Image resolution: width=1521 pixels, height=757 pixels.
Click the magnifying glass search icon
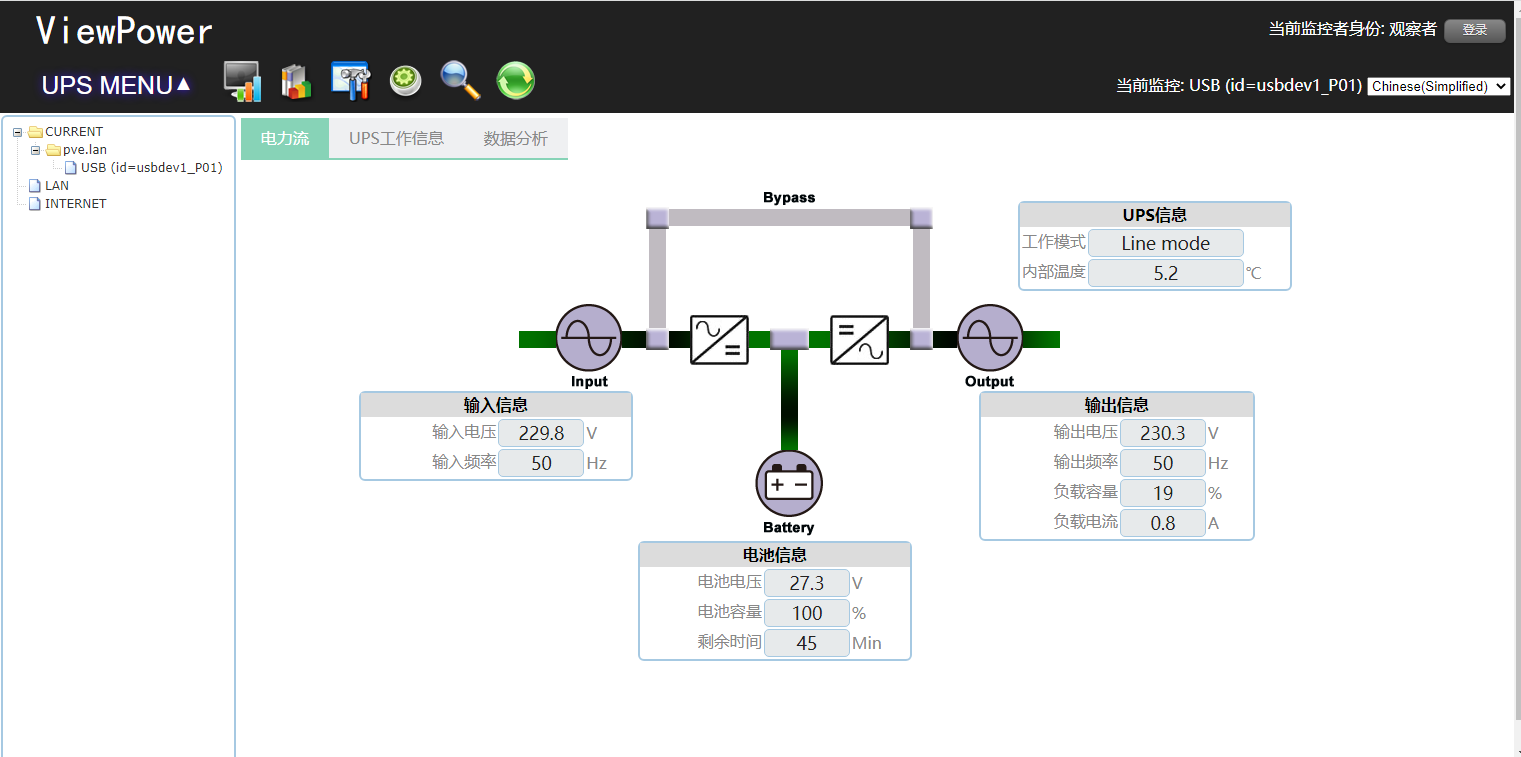coord(460,81)
